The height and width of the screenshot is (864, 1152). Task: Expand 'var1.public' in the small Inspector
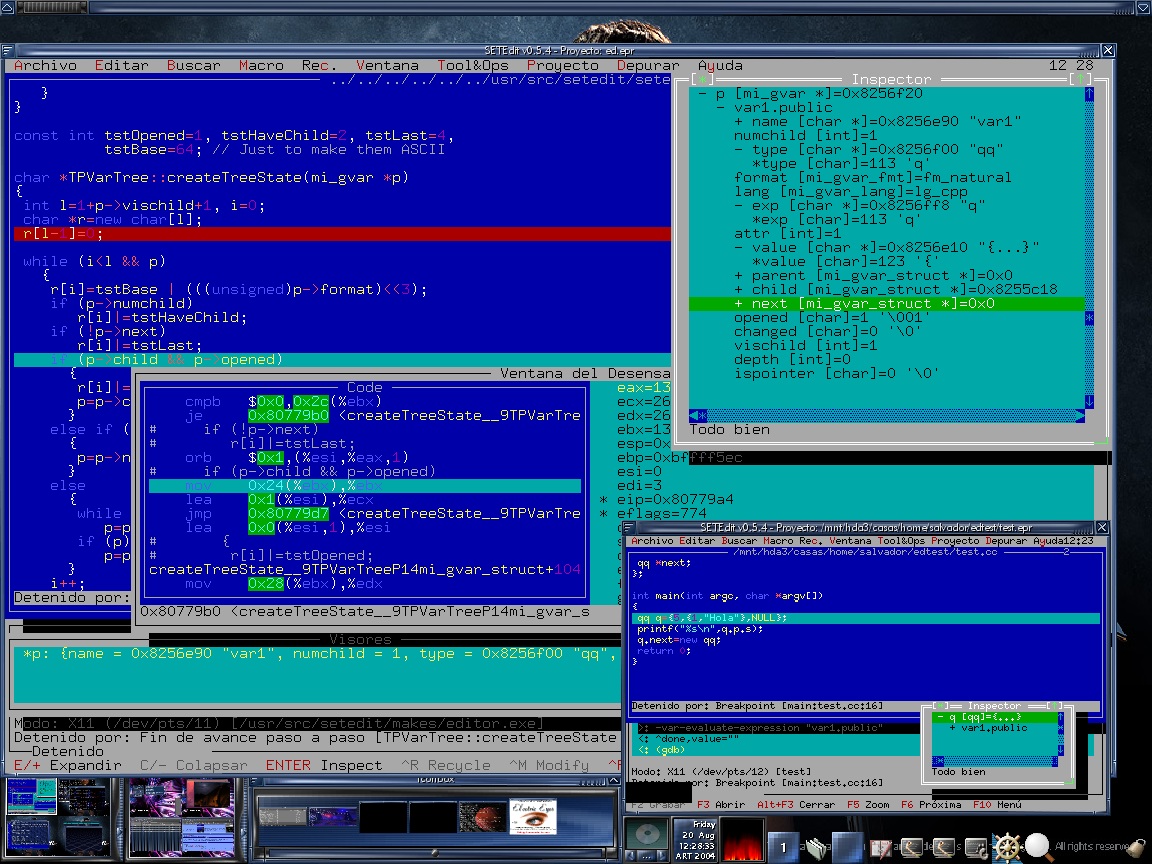coord(952,728)
